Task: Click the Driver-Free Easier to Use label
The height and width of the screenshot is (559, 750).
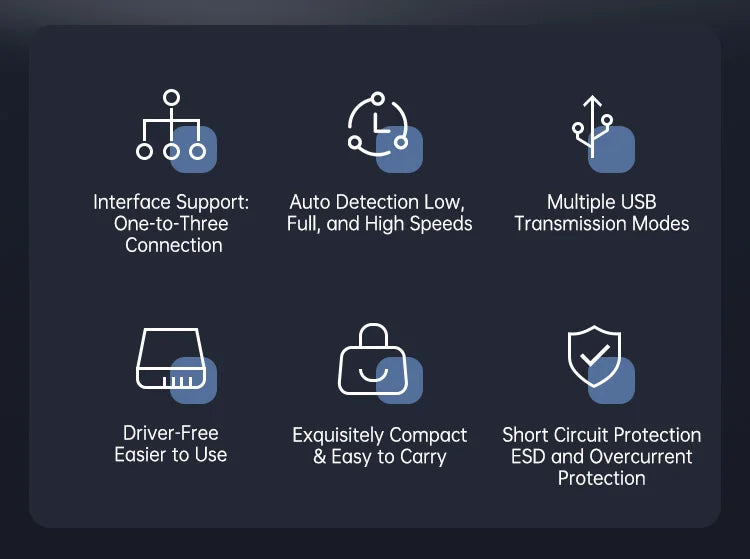Action: (x=171, y=444)
